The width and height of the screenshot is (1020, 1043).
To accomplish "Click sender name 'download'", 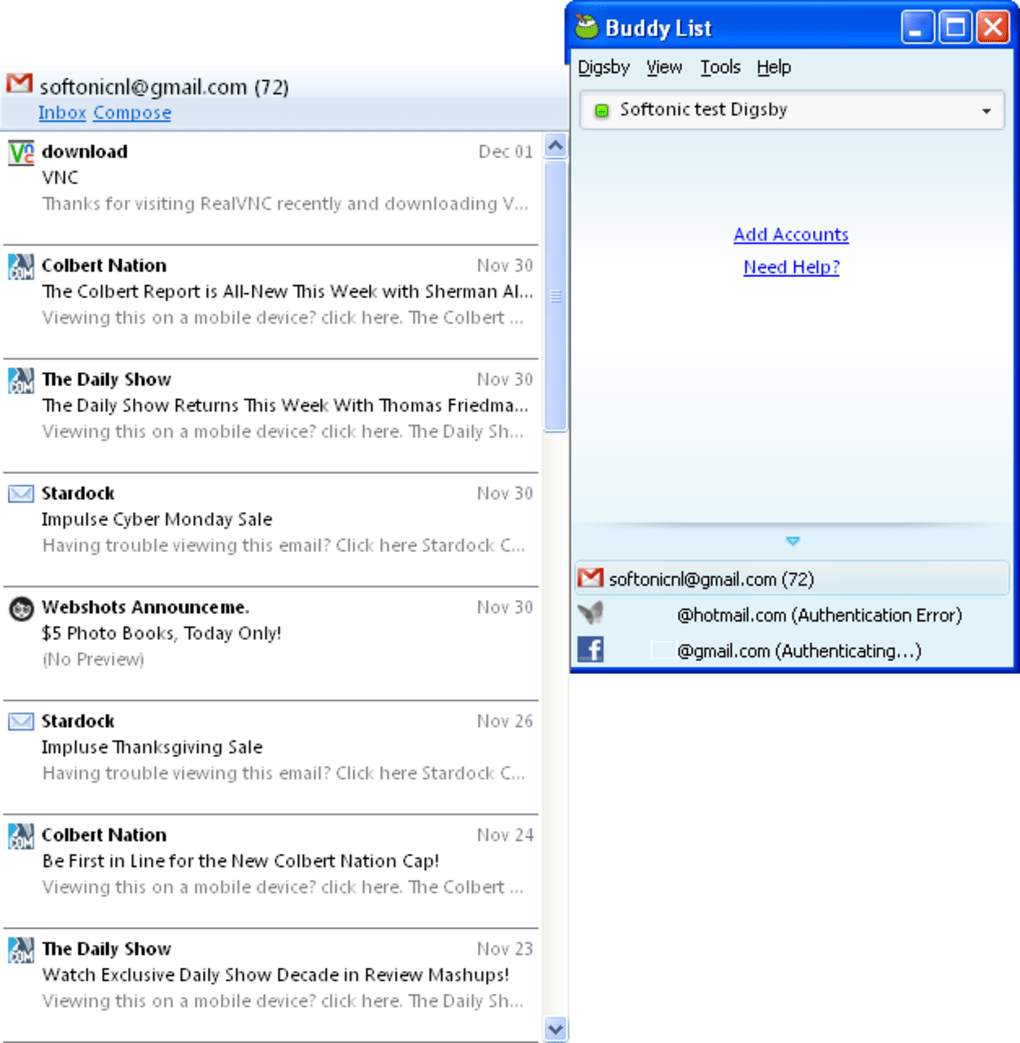I will (x=85, y=152).
